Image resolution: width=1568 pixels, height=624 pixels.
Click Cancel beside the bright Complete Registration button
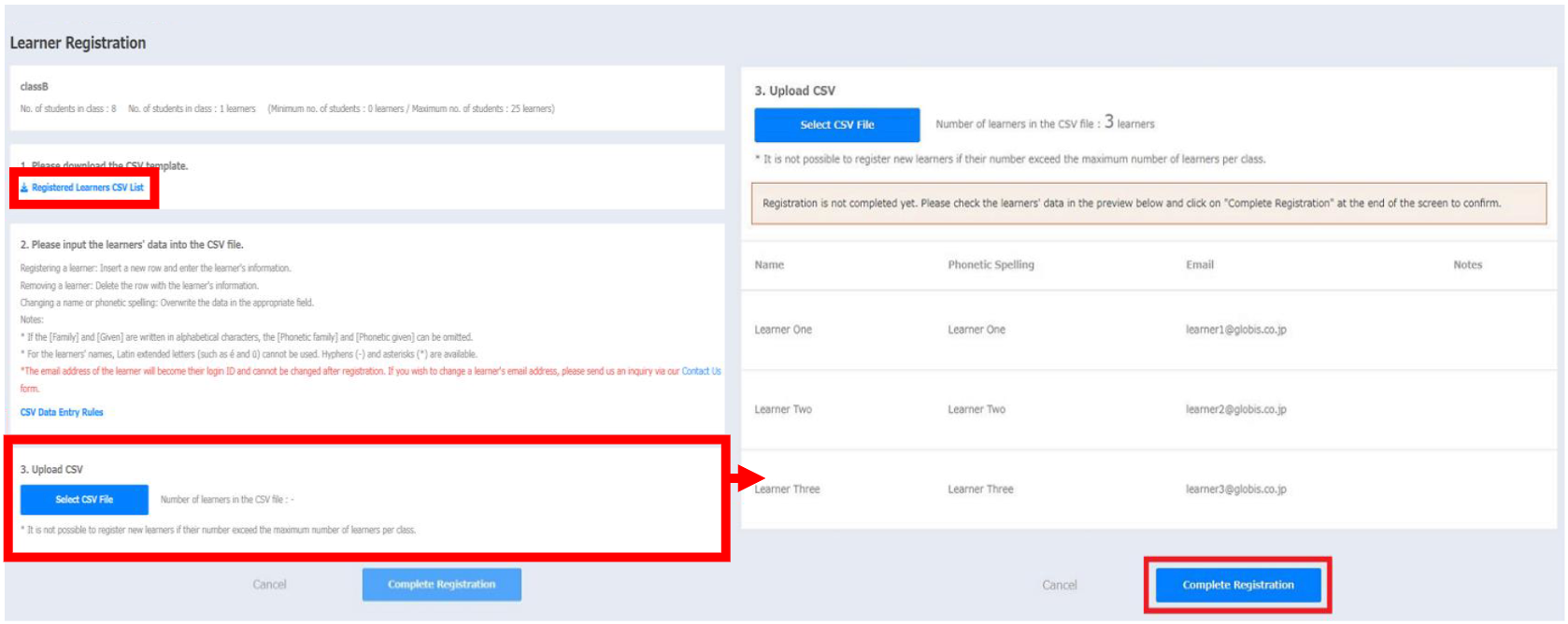(x=1059, y=586)
